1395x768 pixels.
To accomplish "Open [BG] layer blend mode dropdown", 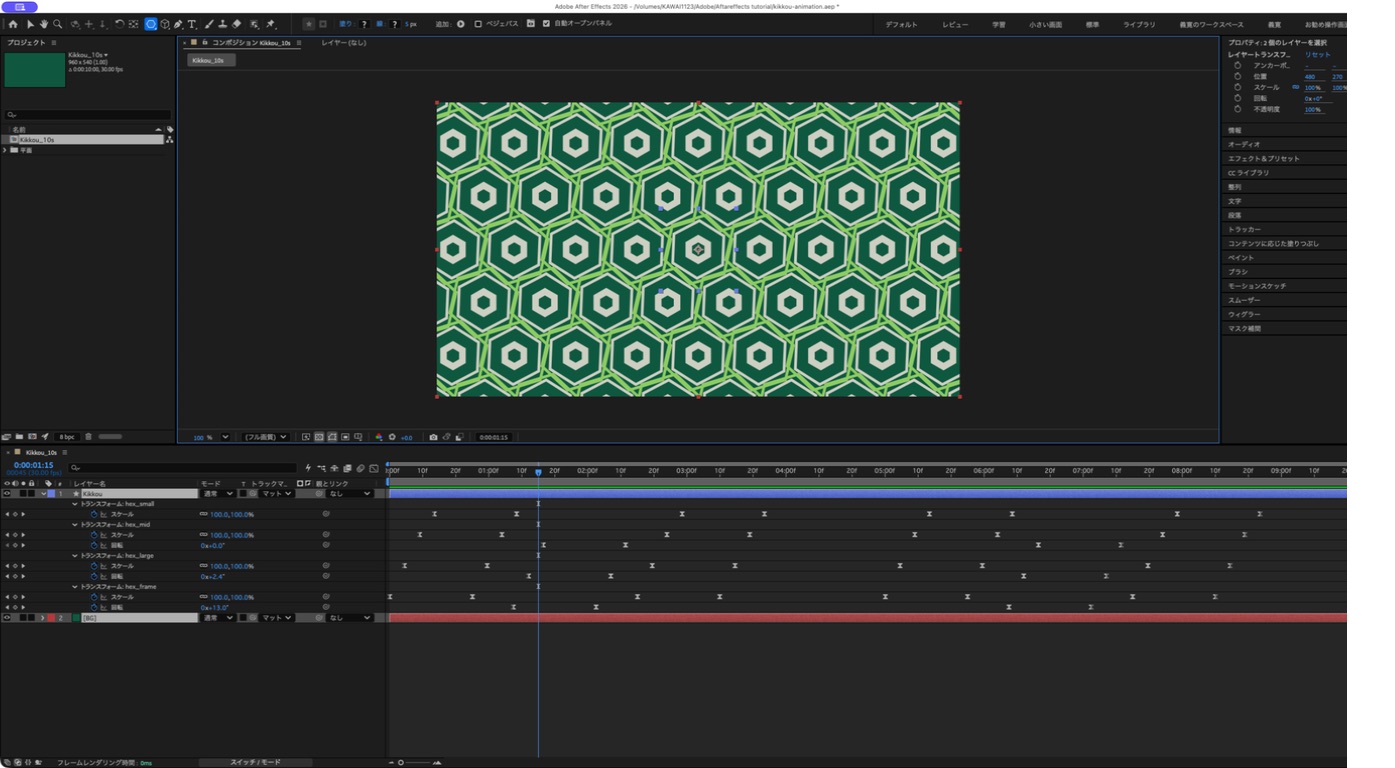I will [x=217, y=618].
